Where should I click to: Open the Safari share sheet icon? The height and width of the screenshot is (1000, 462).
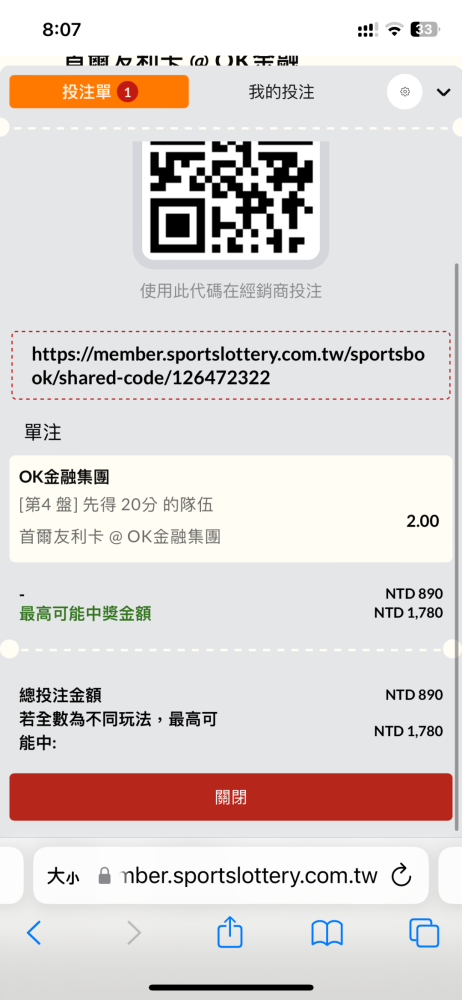[x=230, y=931]
